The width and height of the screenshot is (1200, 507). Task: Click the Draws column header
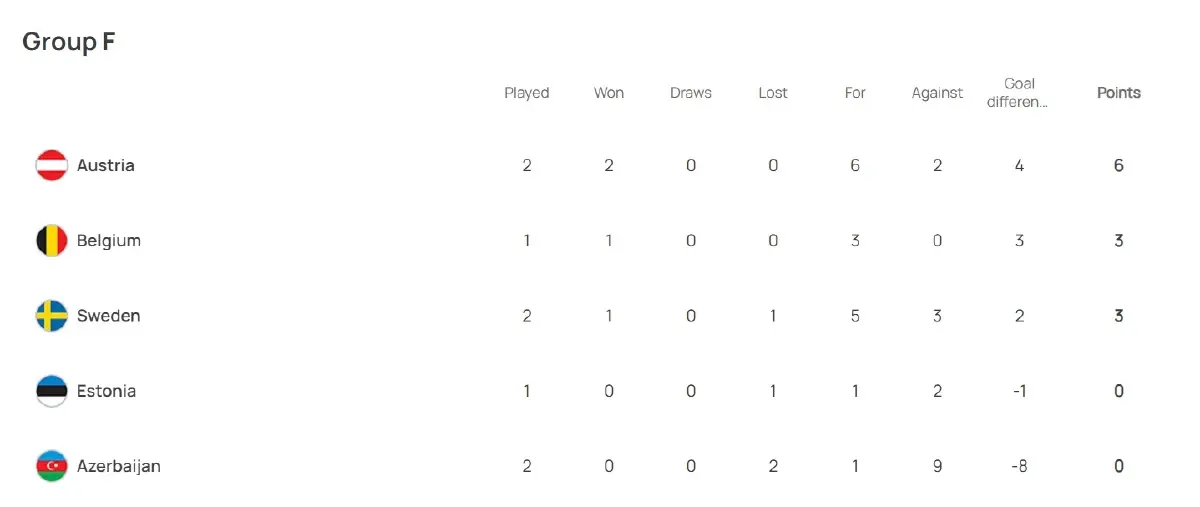691,93
